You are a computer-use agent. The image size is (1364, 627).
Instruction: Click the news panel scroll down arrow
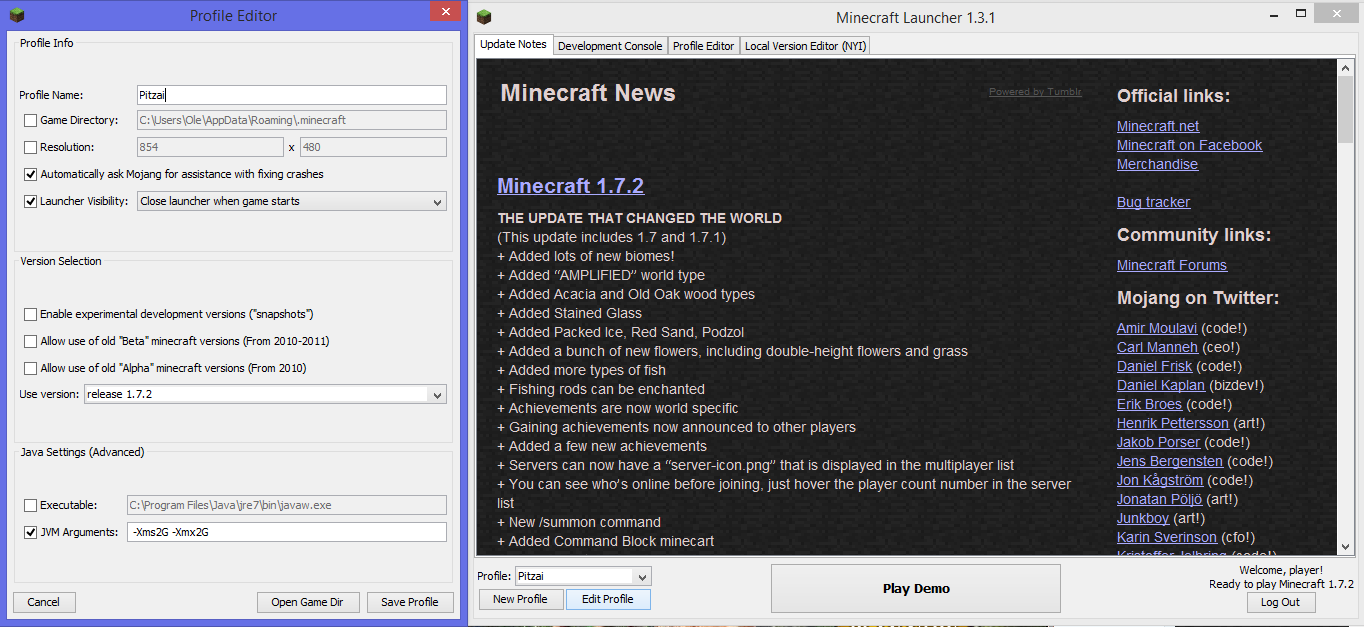tap(1345, 546)
